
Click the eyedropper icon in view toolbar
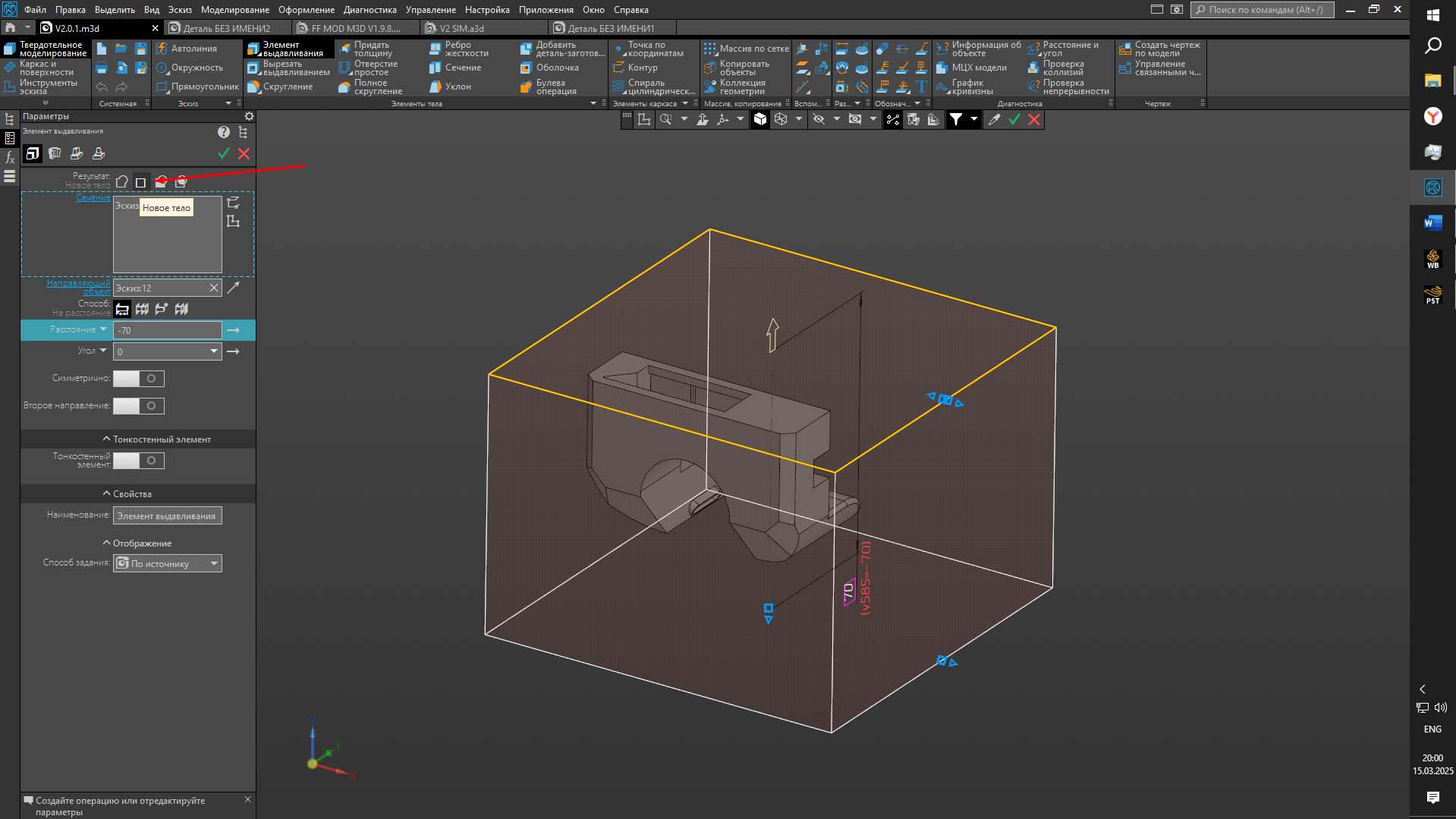(994, 119)
